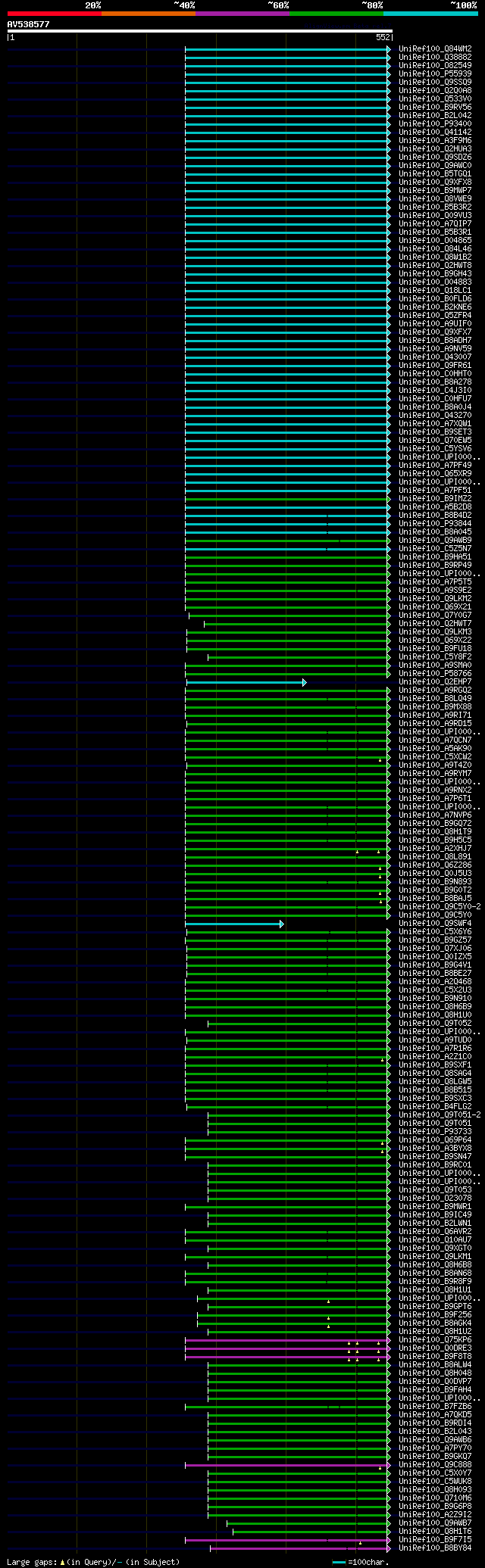This screenshot has height=1568, width=485.
Task: Select label UniRef100_B9FU18
Action: [x=435, y=649]
